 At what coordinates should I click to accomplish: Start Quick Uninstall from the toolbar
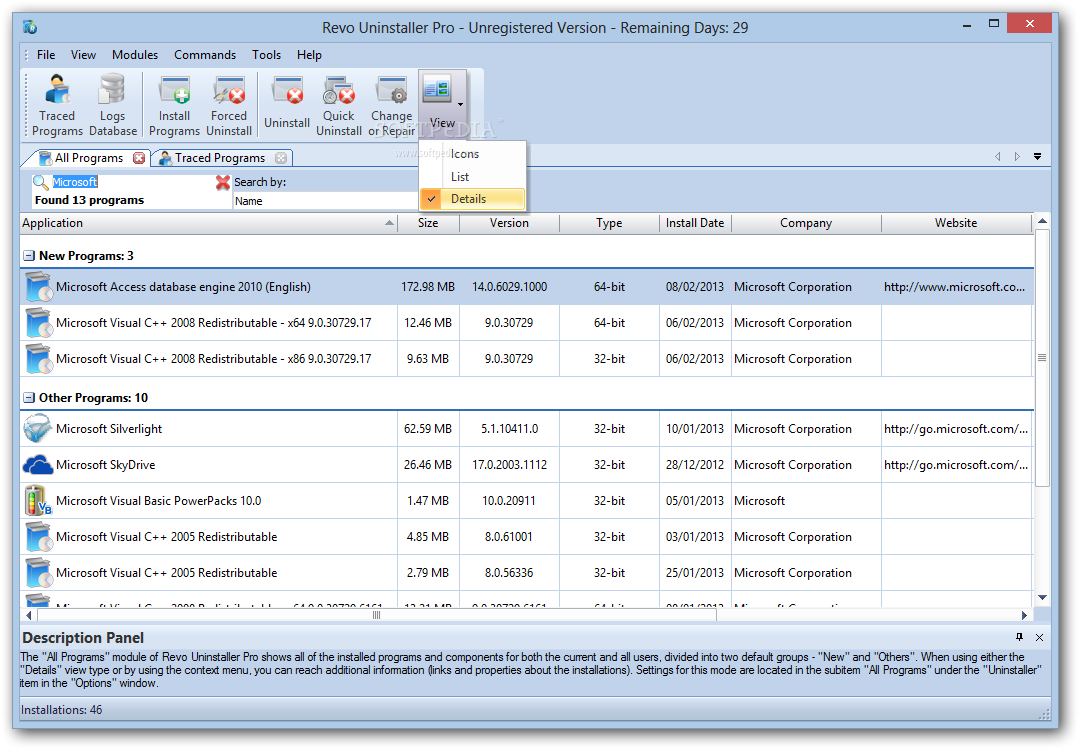coord(339,105)
